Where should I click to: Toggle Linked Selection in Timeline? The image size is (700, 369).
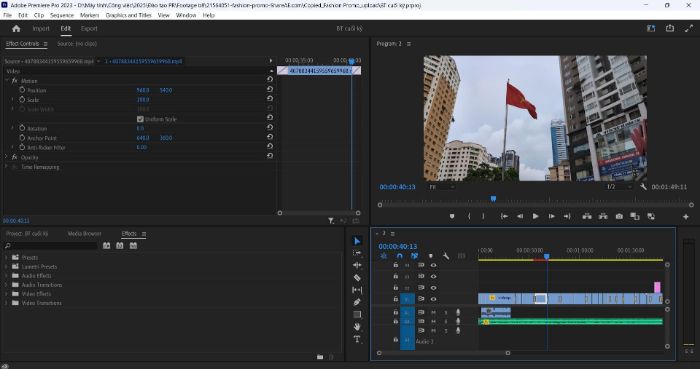pos(415,256)
